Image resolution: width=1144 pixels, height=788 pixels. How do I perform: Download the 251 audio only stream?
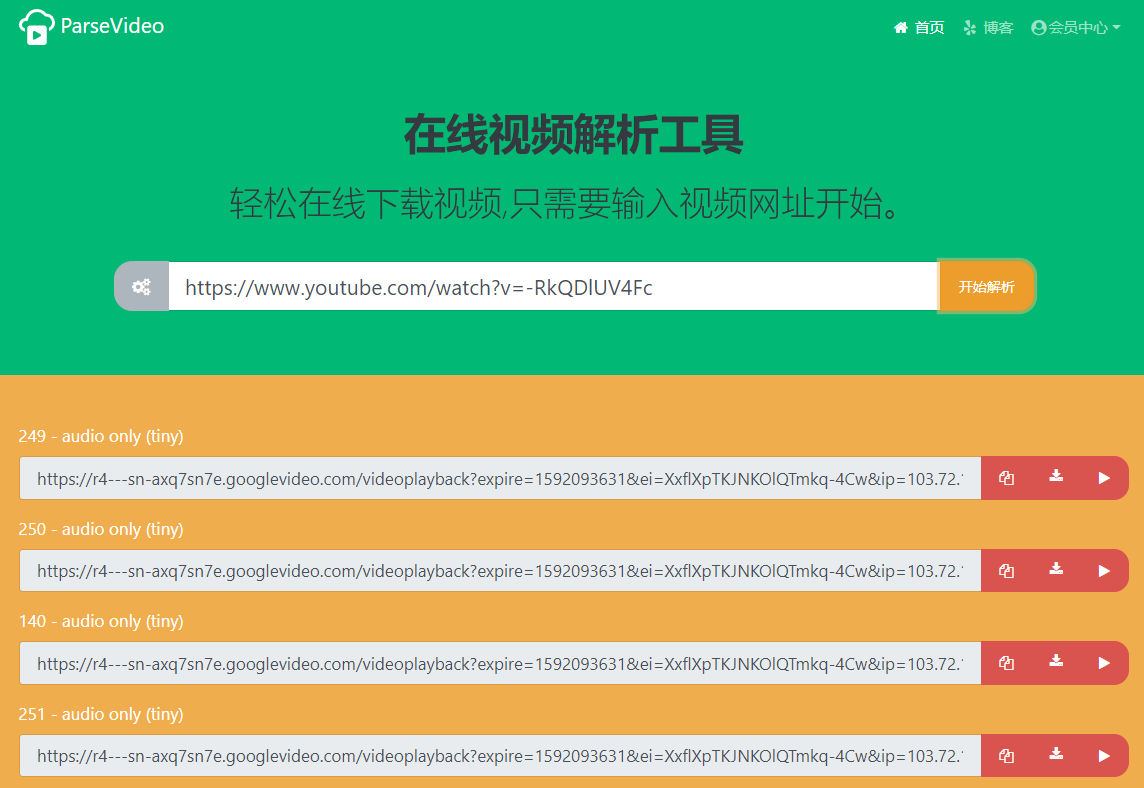(x=1055, y=755)
